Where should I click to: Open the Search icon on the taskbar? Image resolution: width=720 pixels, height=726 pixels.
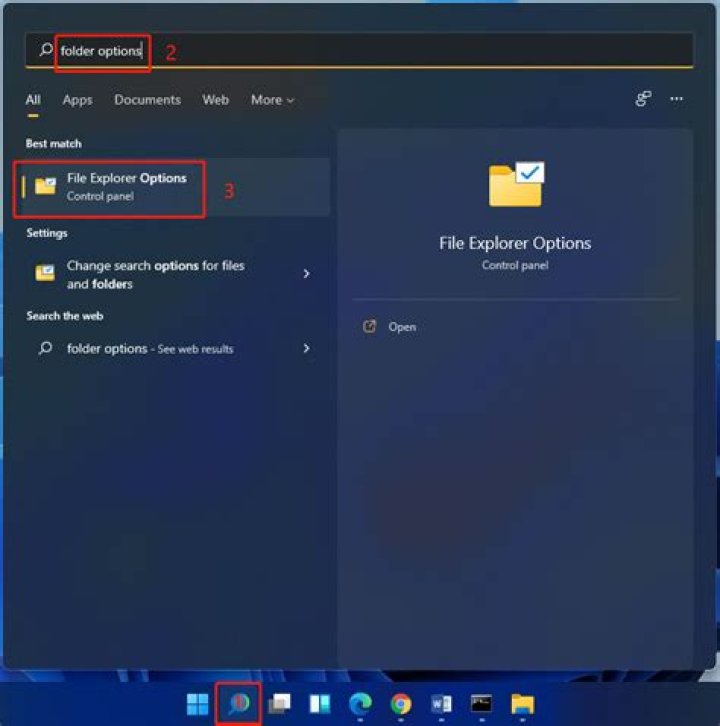(239, 704)
